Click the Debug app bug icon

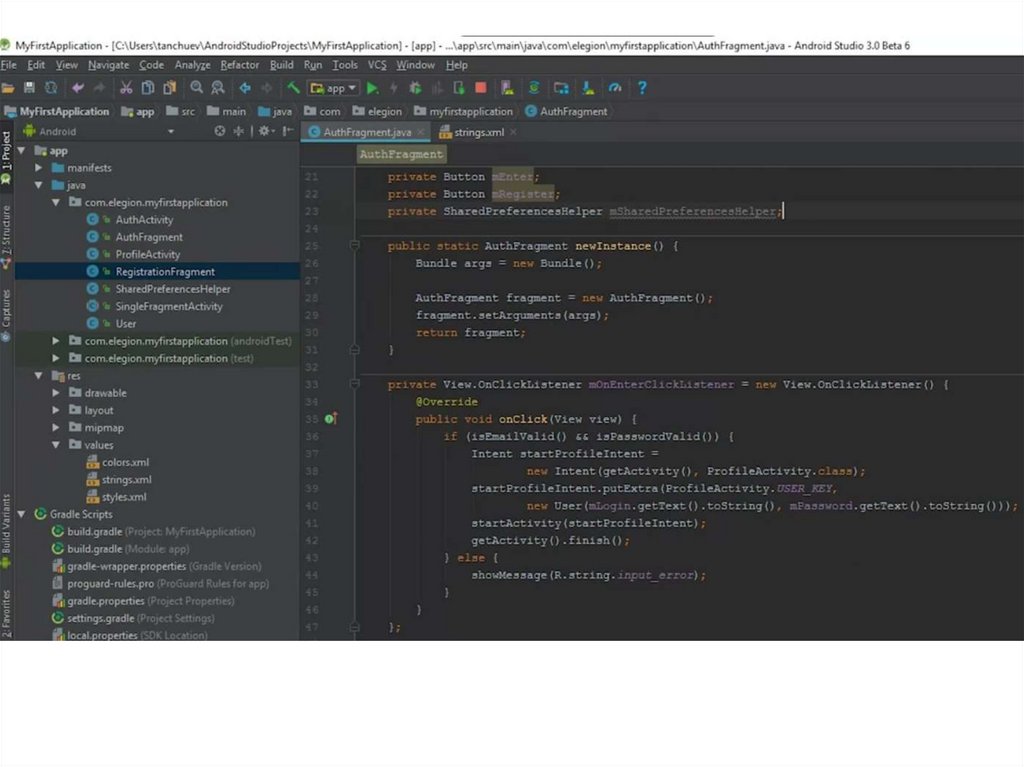[415, 88]
